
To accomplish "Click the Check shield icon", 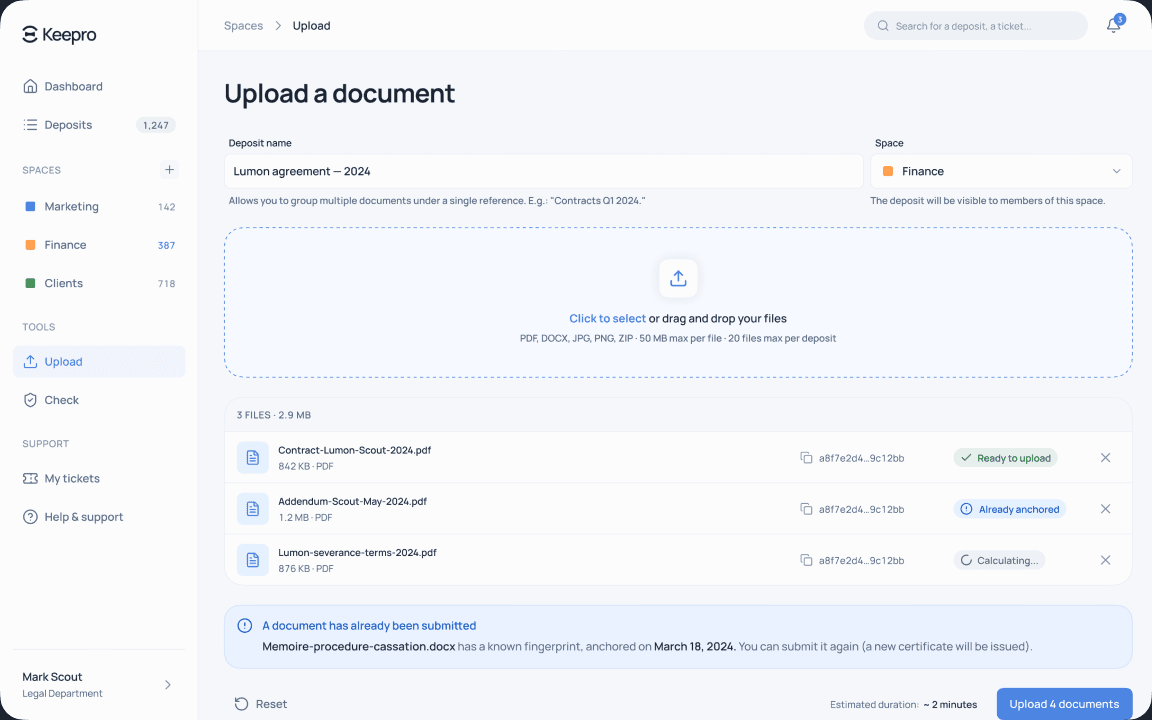I will coord(30,400).
